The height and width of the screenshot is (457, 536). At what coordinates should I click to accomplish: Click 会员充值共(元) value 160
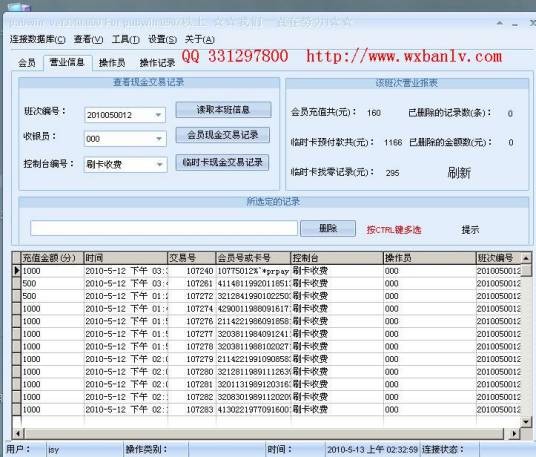point(374,113)
